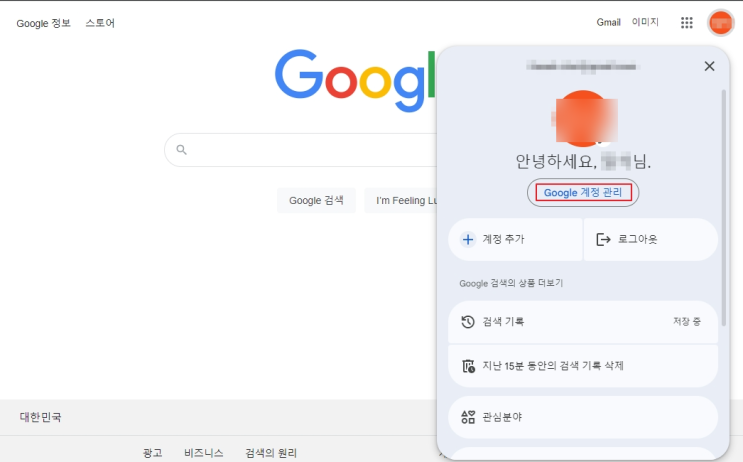The width and height of the screenshot is (743, 462).
Task: Open 스토어 link
Action: click(x=100, y=23)
